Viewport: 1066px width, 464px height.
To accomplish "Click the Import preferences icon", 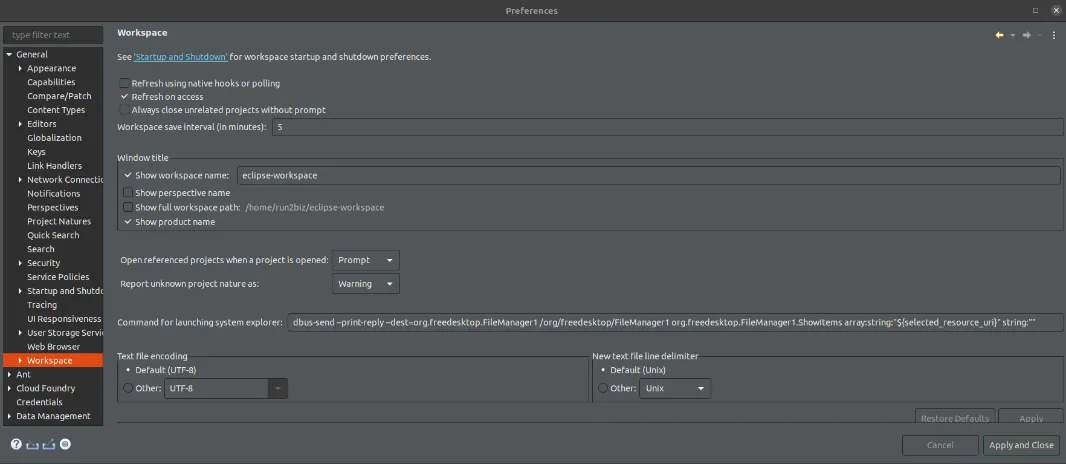I will [x=32, y=444].
